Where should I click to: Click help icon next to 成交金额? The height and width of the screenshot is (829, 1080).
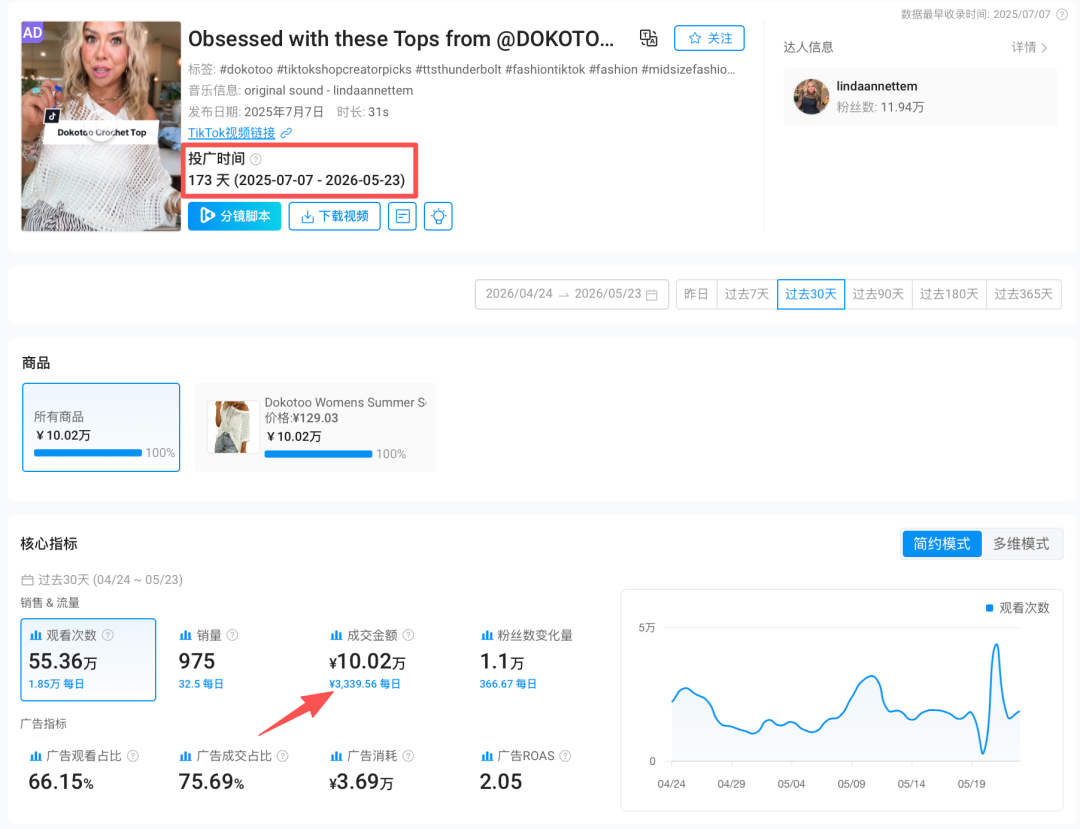click(x=408, y=636)
